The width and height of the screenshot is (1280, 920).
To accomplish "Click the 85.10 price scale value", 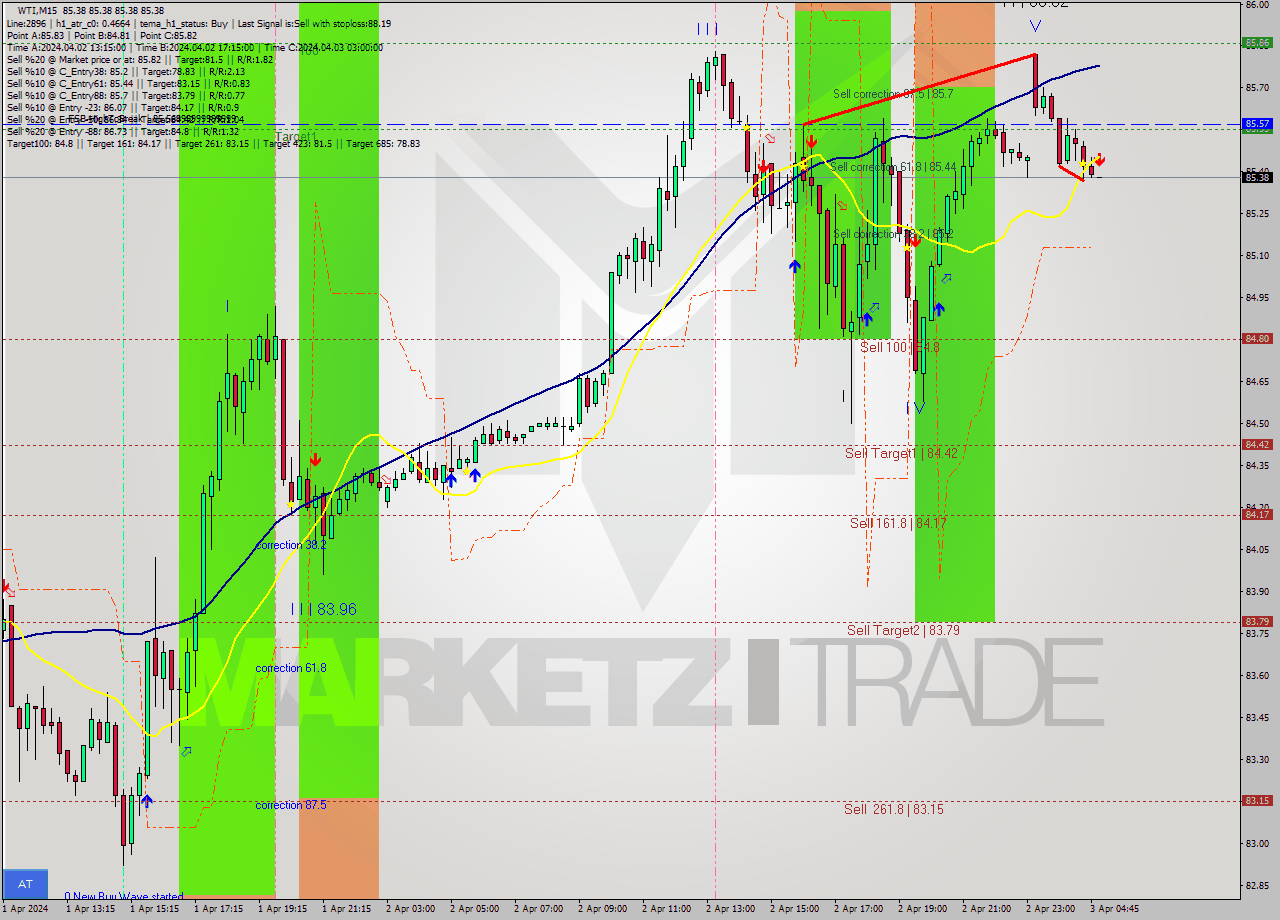I will [x=1257, y=255].
